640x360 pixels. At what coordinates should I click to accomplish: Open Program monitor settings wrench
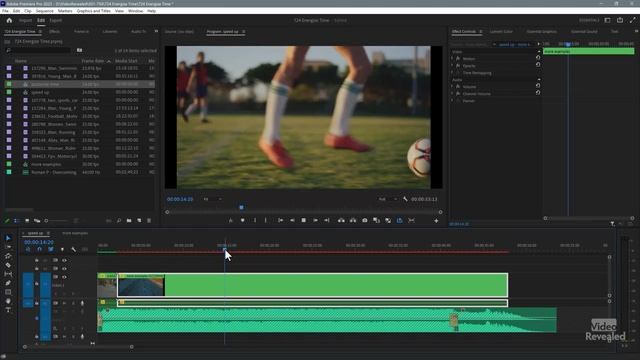pos(405,199)
